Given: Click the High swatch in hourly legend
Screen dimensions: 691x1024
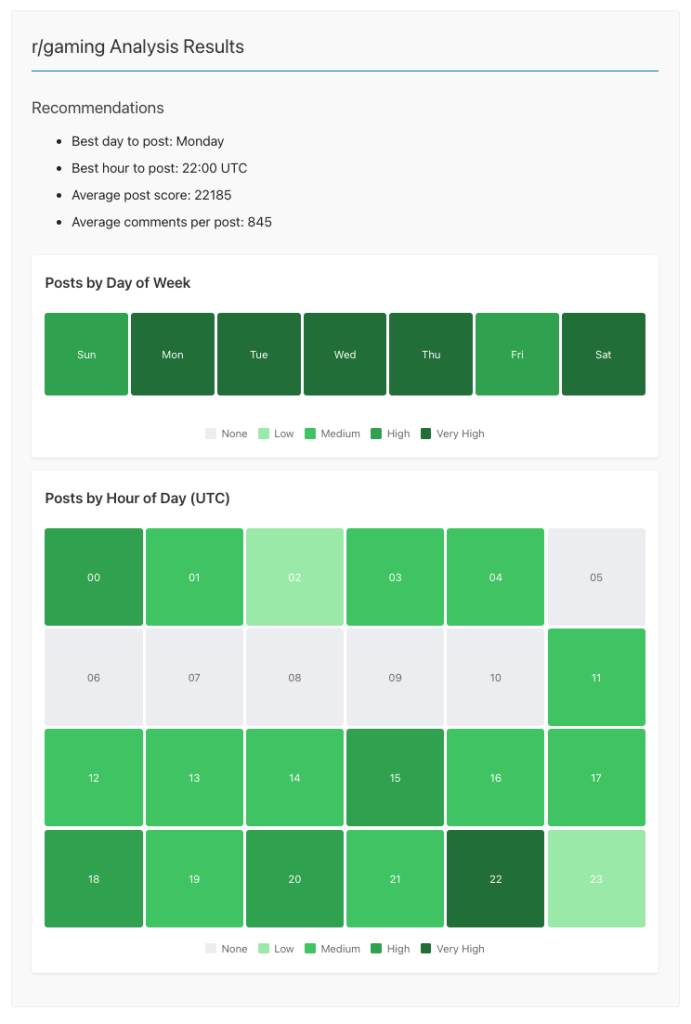Looking at the screenshot, I should tap(376, 949).
